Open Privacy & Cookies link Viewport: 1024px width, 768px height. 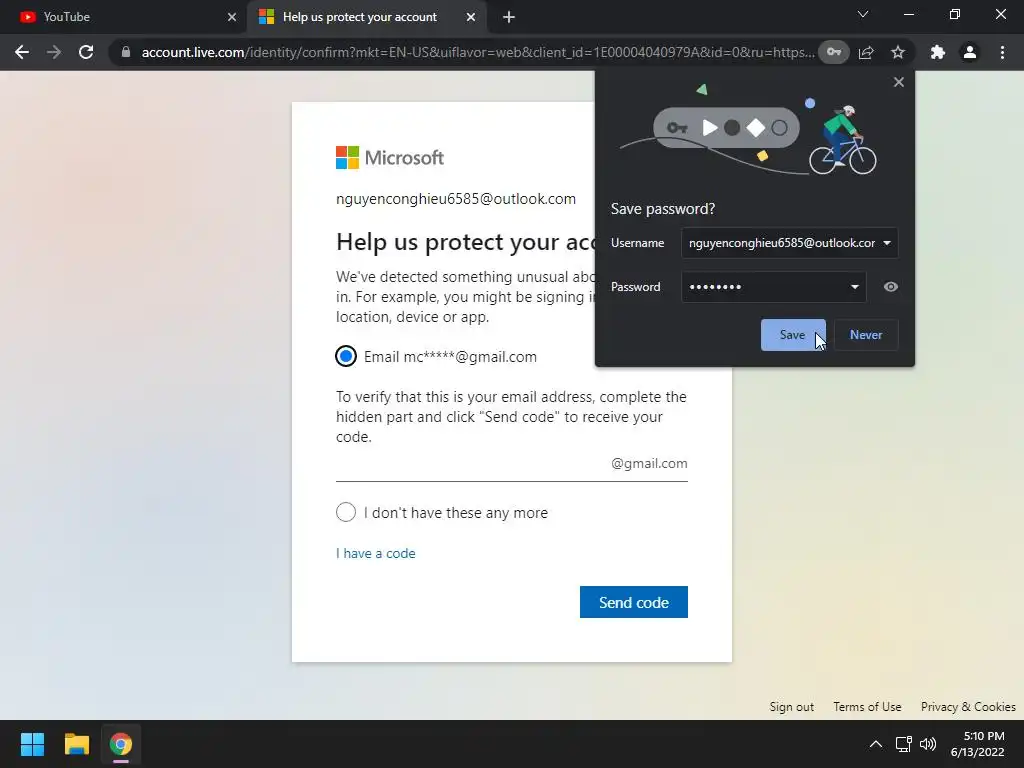[968, 707]
